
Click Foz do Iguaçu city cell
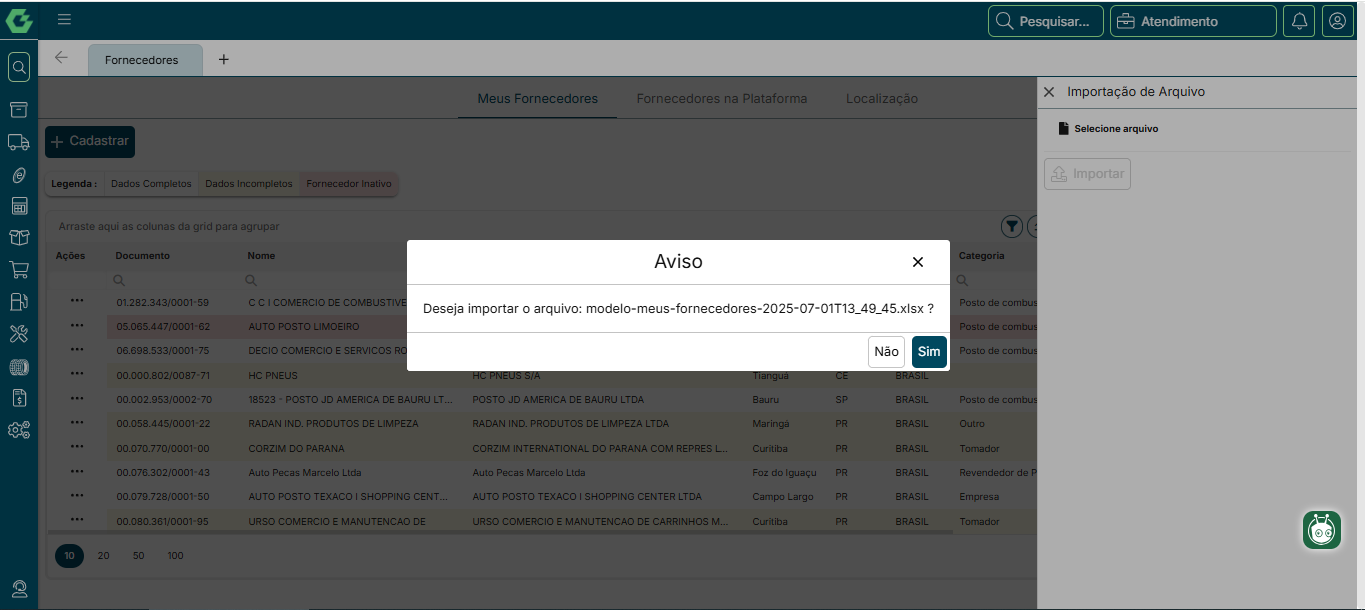pos(784,473)
